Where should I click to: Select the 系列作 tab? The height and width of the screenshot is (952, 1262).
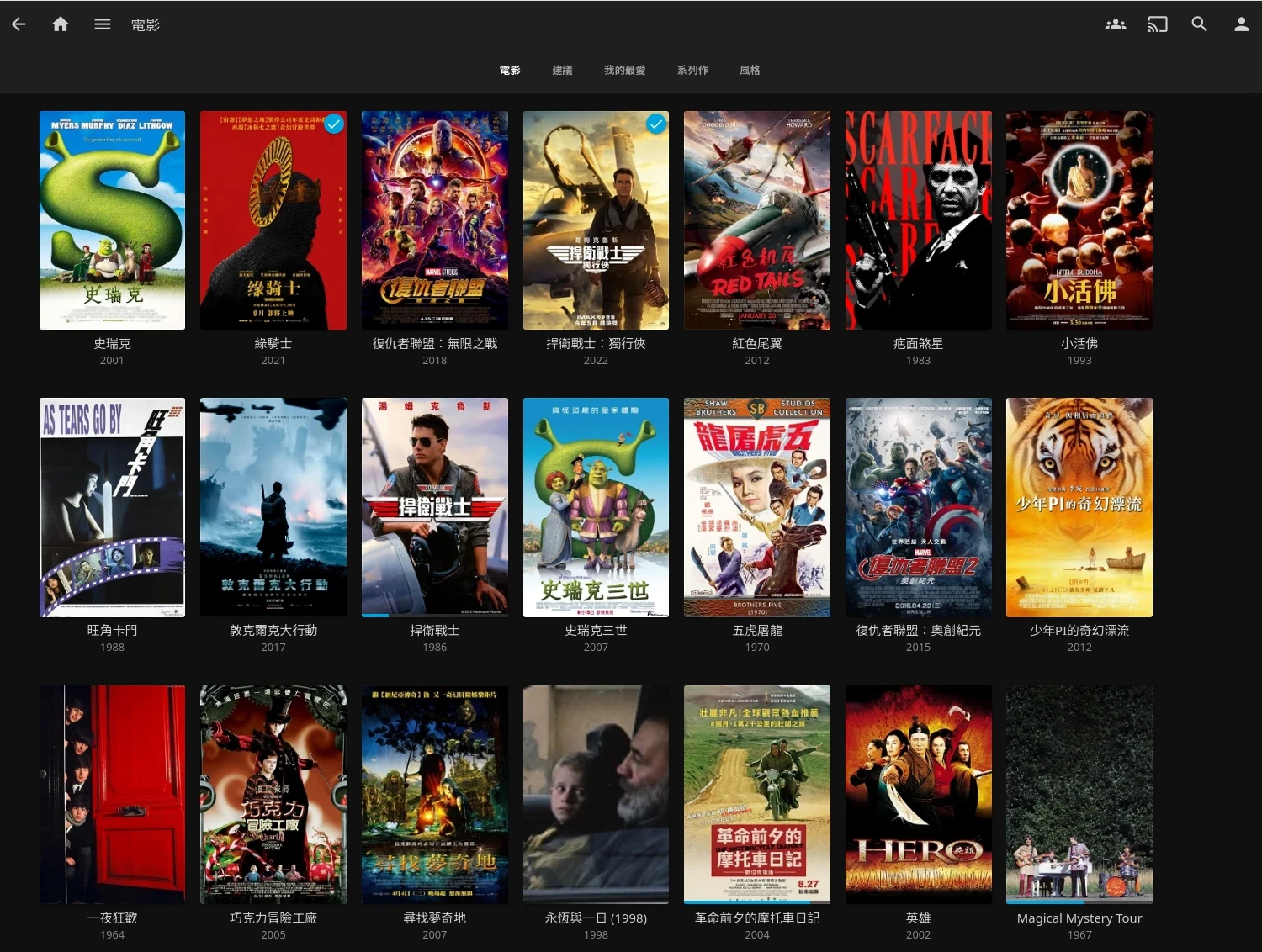692,71
